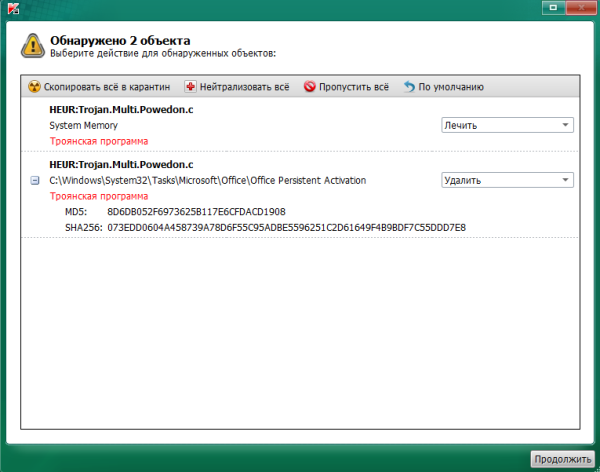Select the Office Persistent Activation file path
Screen dimensions: 600x472
point(207,180)
